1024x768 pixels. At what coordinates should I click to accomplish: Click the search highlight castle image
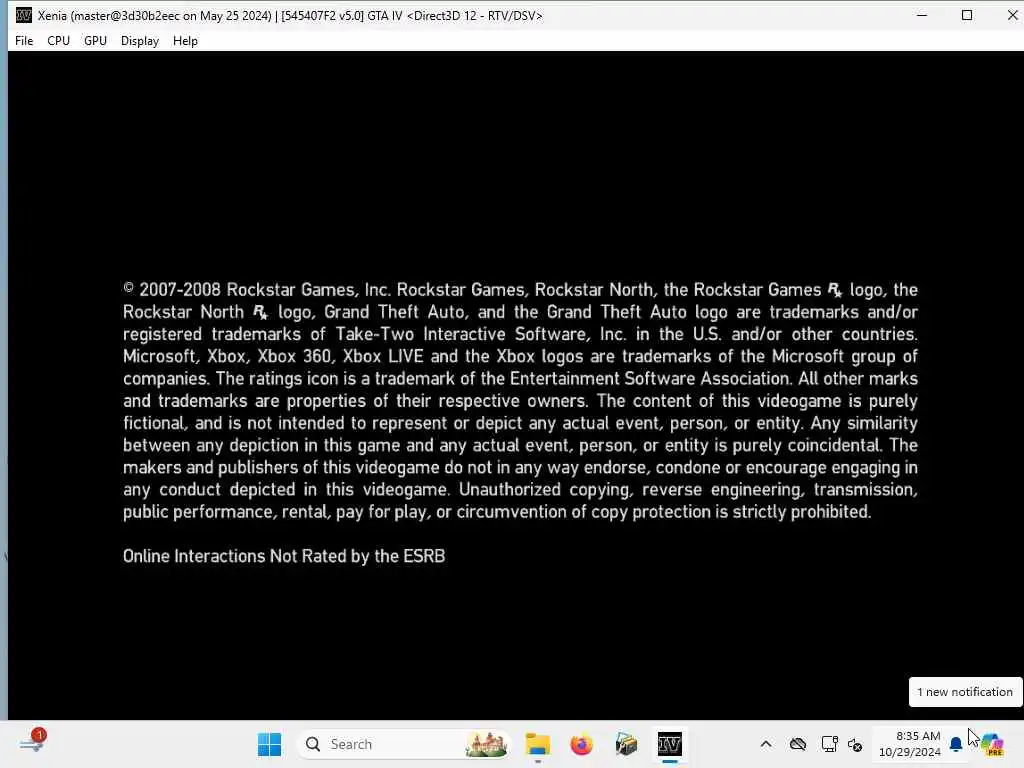(x=486, y=744)
